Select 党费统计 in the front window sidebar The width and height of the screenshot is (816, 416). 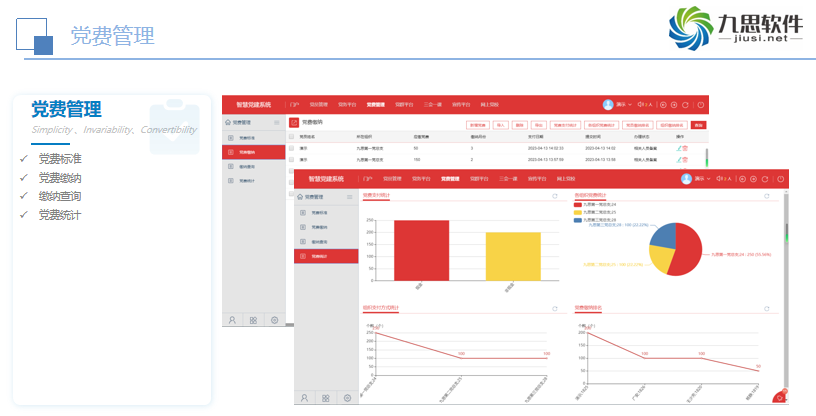[319, 256]
